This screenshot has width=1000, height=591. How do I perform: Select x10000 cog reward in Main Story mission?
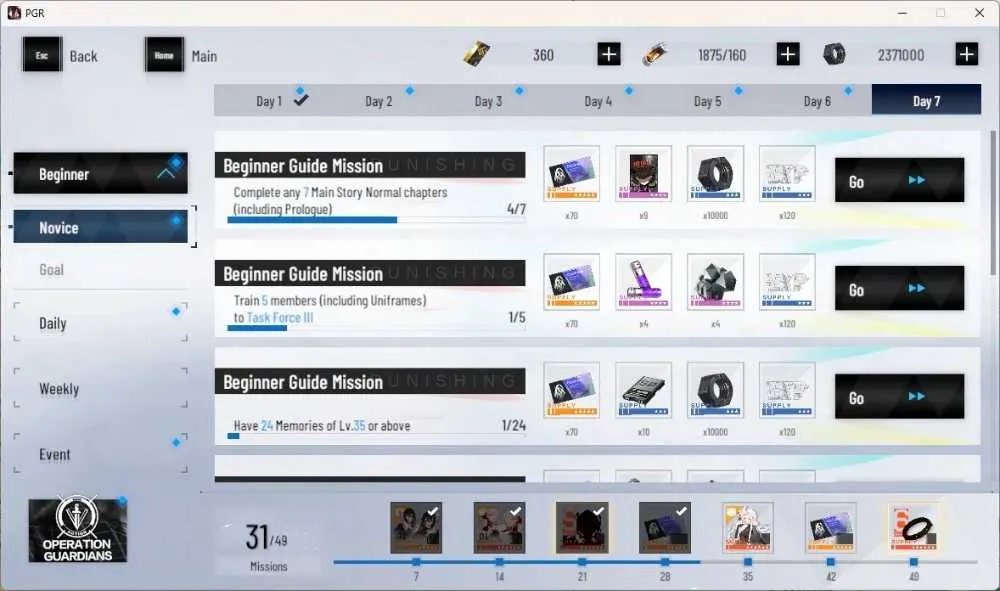[x=716, y=173]
